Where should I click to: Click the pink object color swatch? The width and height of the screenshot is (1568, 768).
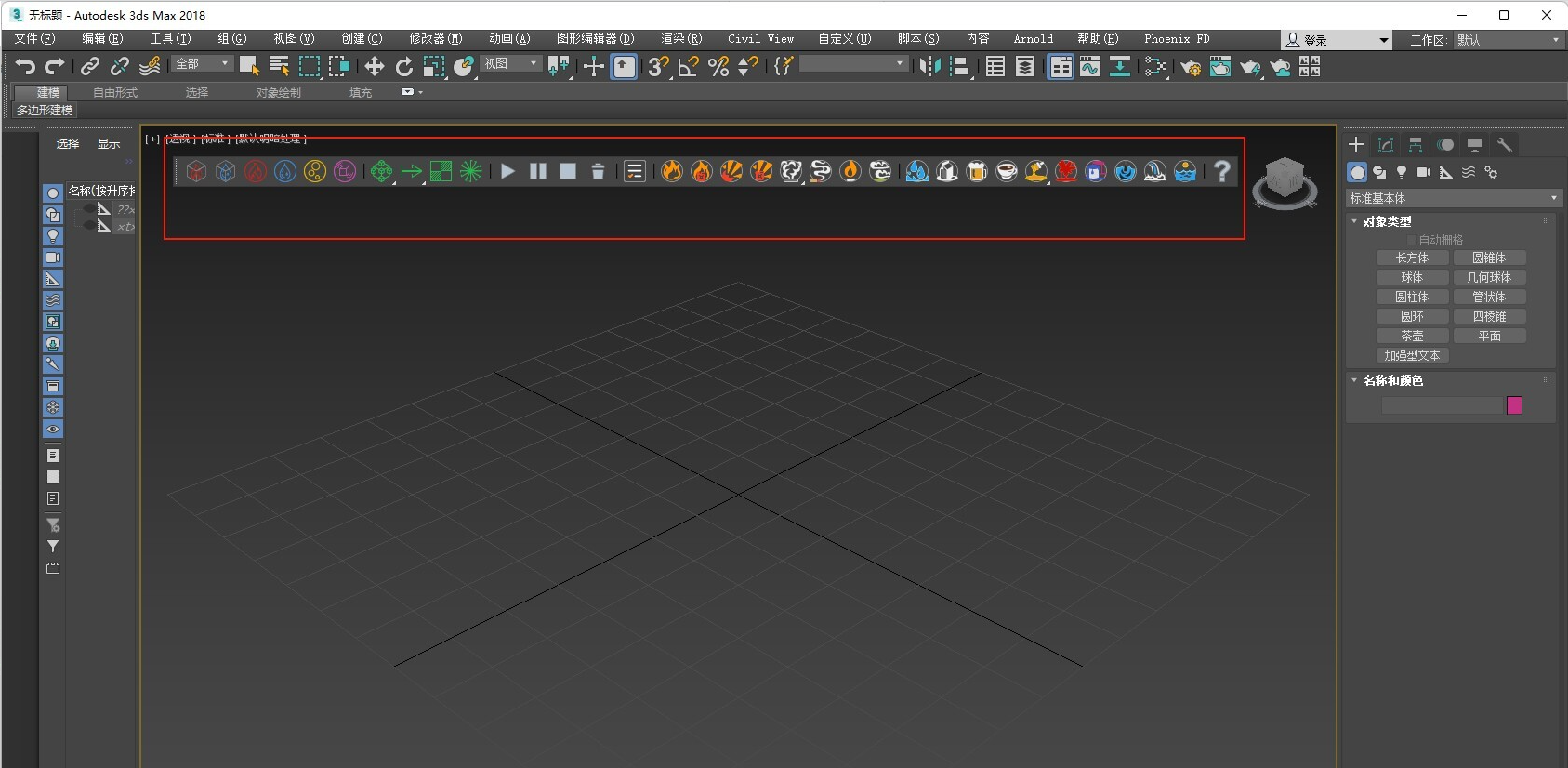tap(1514, 405)
